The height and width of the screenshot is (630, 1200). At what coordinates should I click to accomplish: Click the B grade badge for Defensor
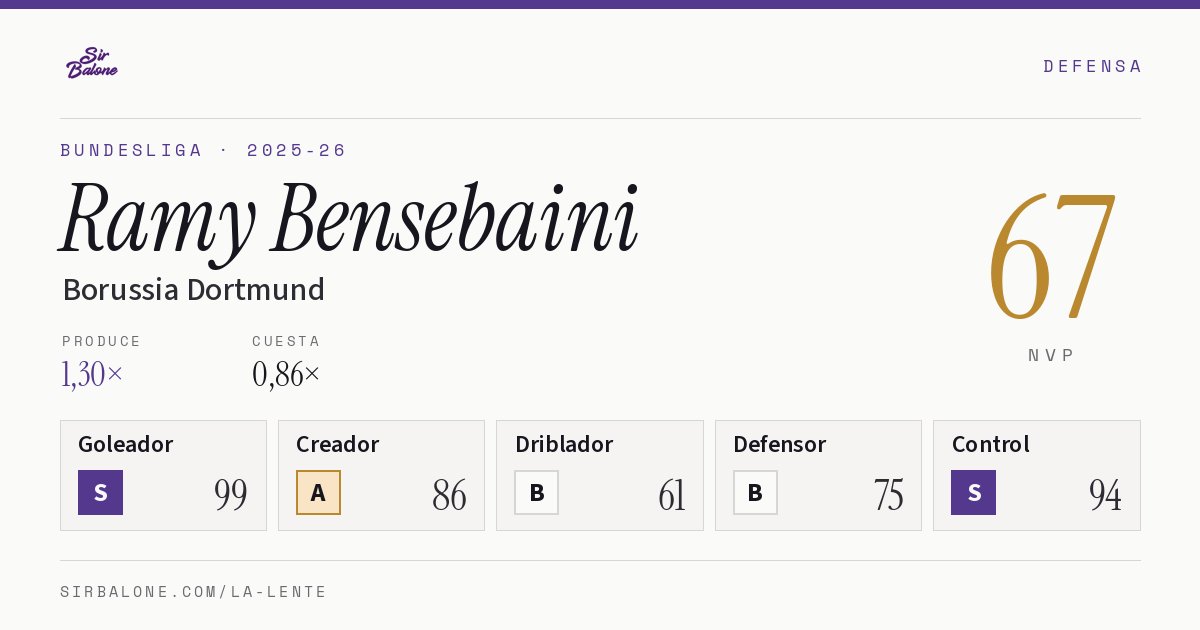755,492
